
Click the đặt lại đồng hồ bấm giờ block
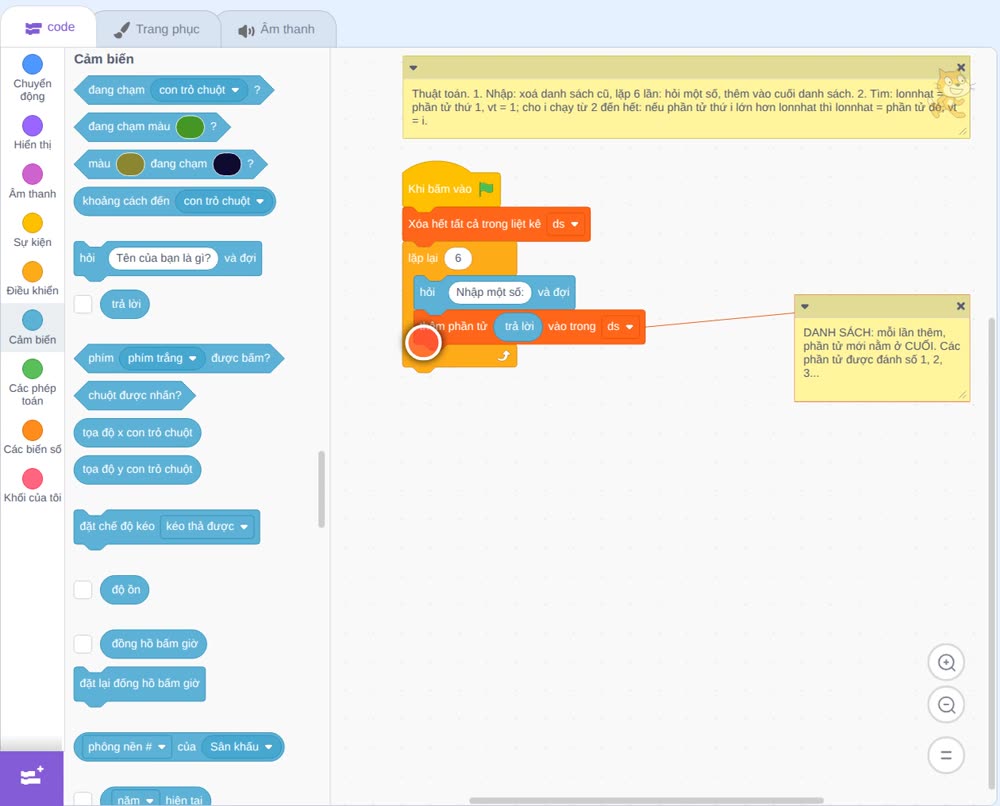[x=140, y=684]
